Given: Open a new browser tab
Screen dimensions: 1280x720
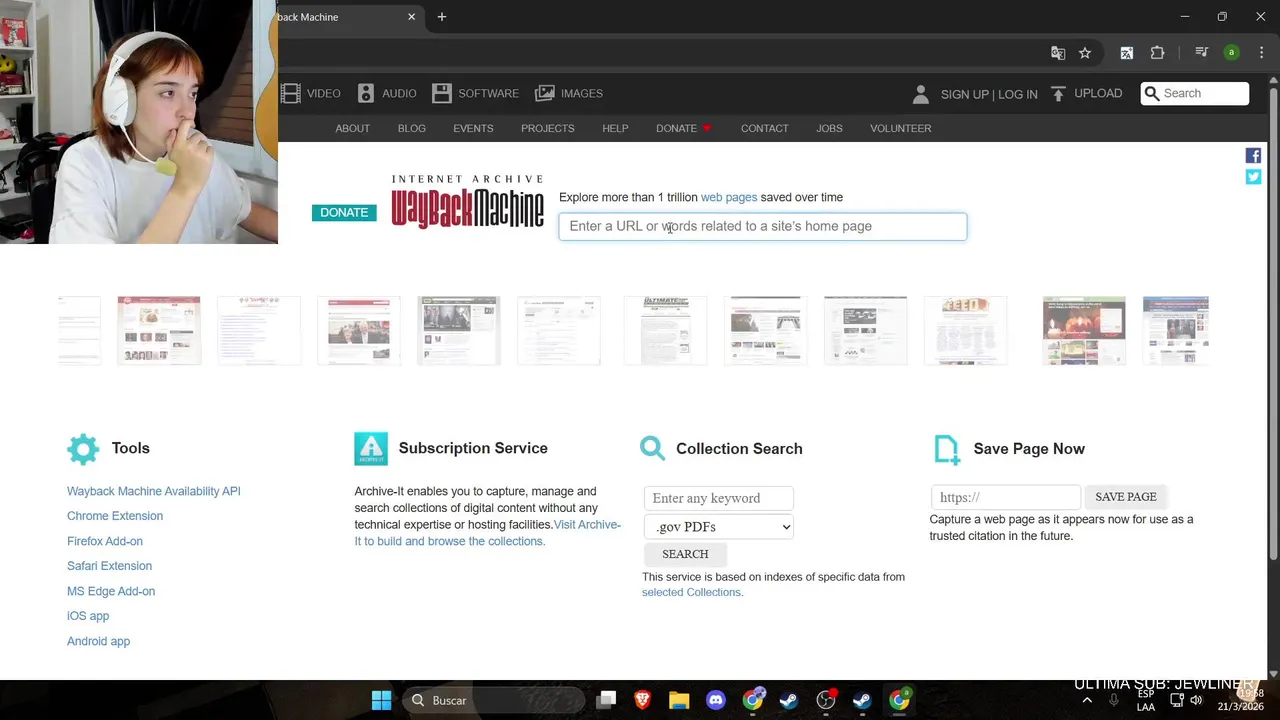Looking at the screenshot, I should pyautogui.click(x=442, y=17).
